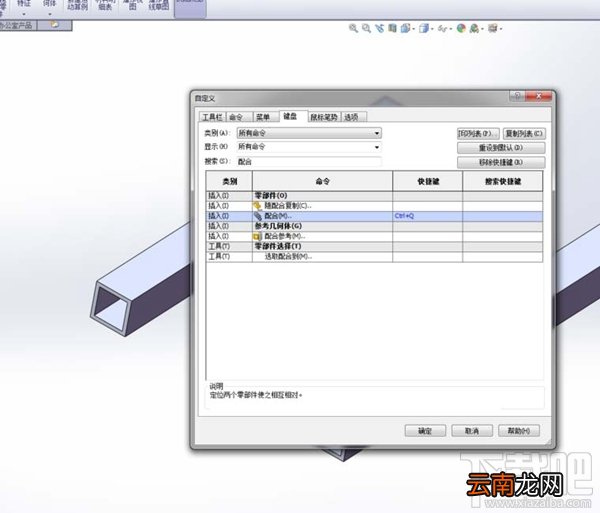600x513 pixels.
Task: Click the 参考几何体(G) group row
Action: pyautogui.click(x=374, y=226)
